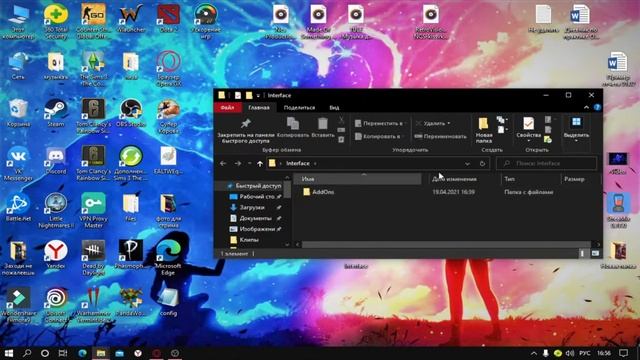The width and height of the screenshot is (640, 360).
Task: Open Quick Access Toolbar customize dropdown in title bar
Action: coord(258,96)
